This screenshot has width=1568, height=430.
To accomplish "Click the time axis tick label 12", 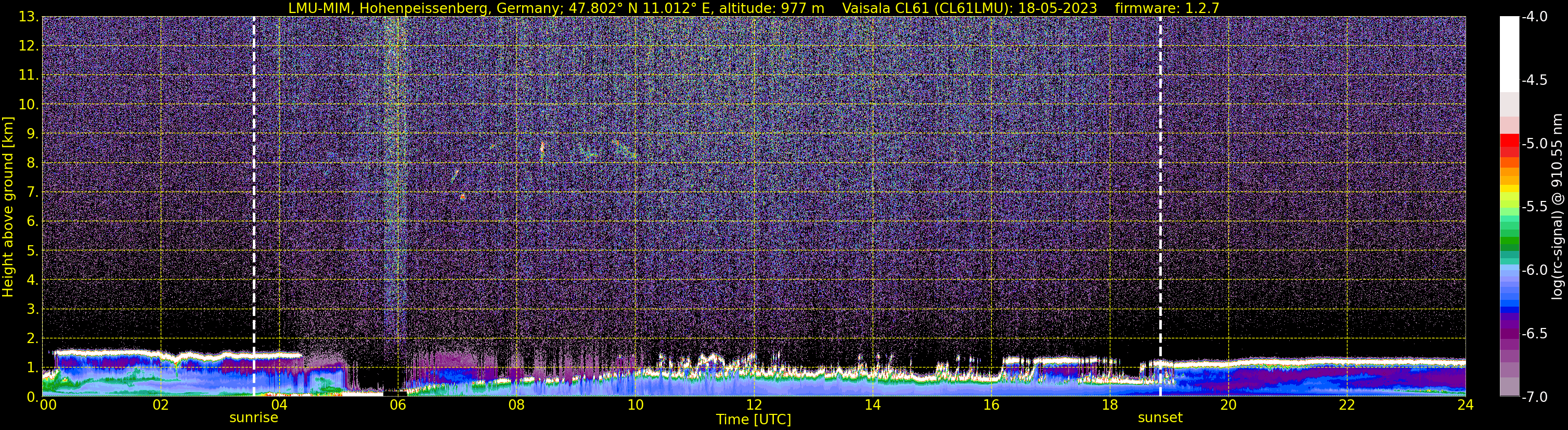I will pos(754,405).
